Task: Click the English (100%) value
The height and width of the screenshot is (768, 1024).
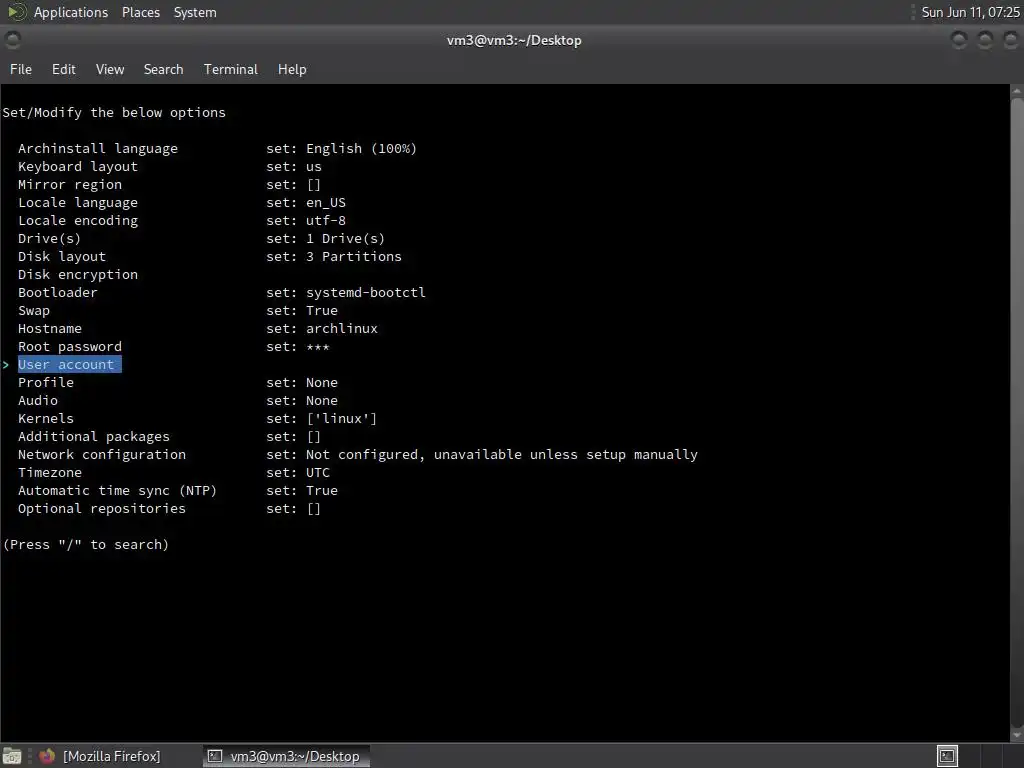Action: tap(361, 149)
